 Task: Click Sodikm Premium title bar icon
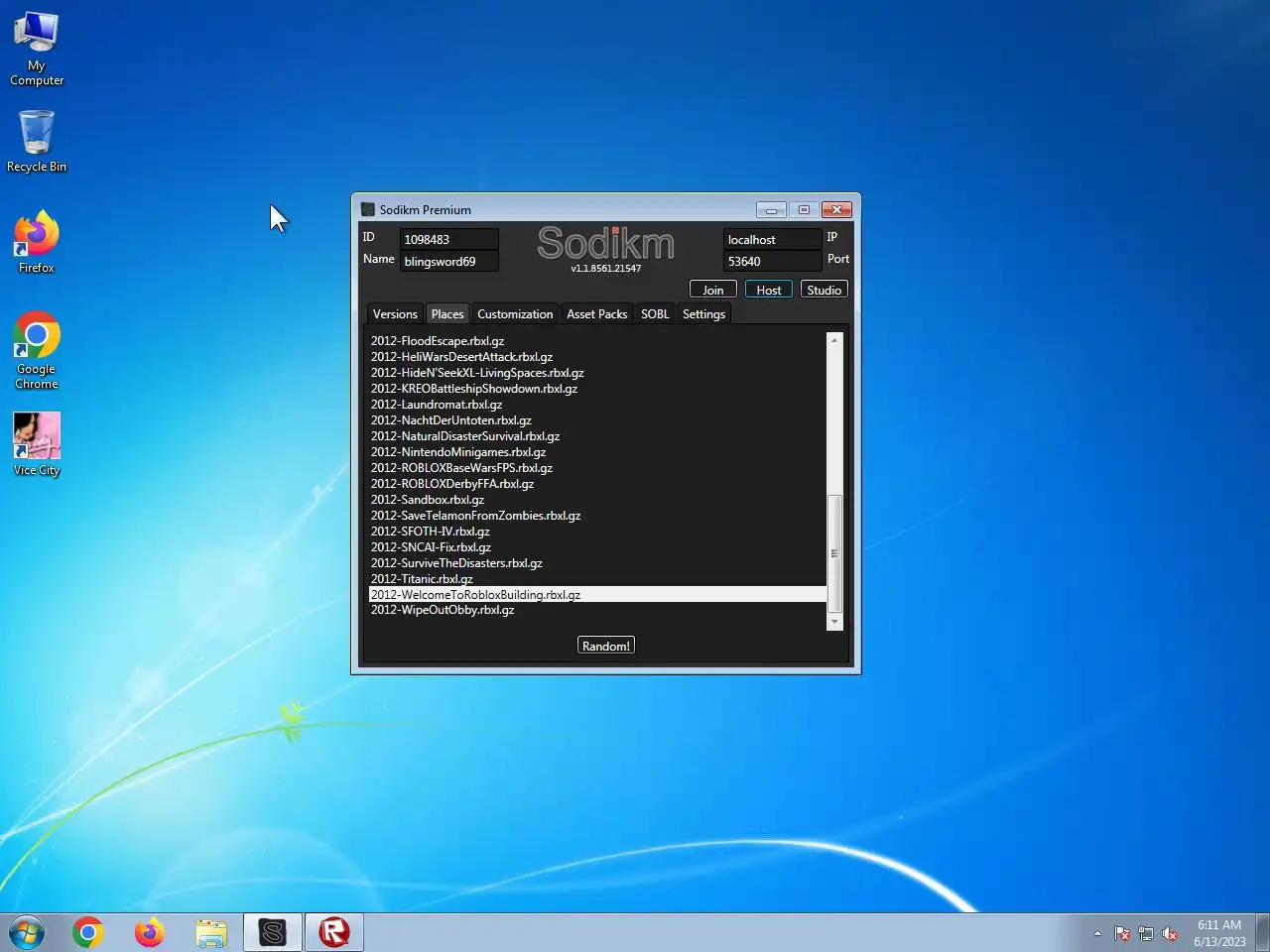(x=368, y=209)
